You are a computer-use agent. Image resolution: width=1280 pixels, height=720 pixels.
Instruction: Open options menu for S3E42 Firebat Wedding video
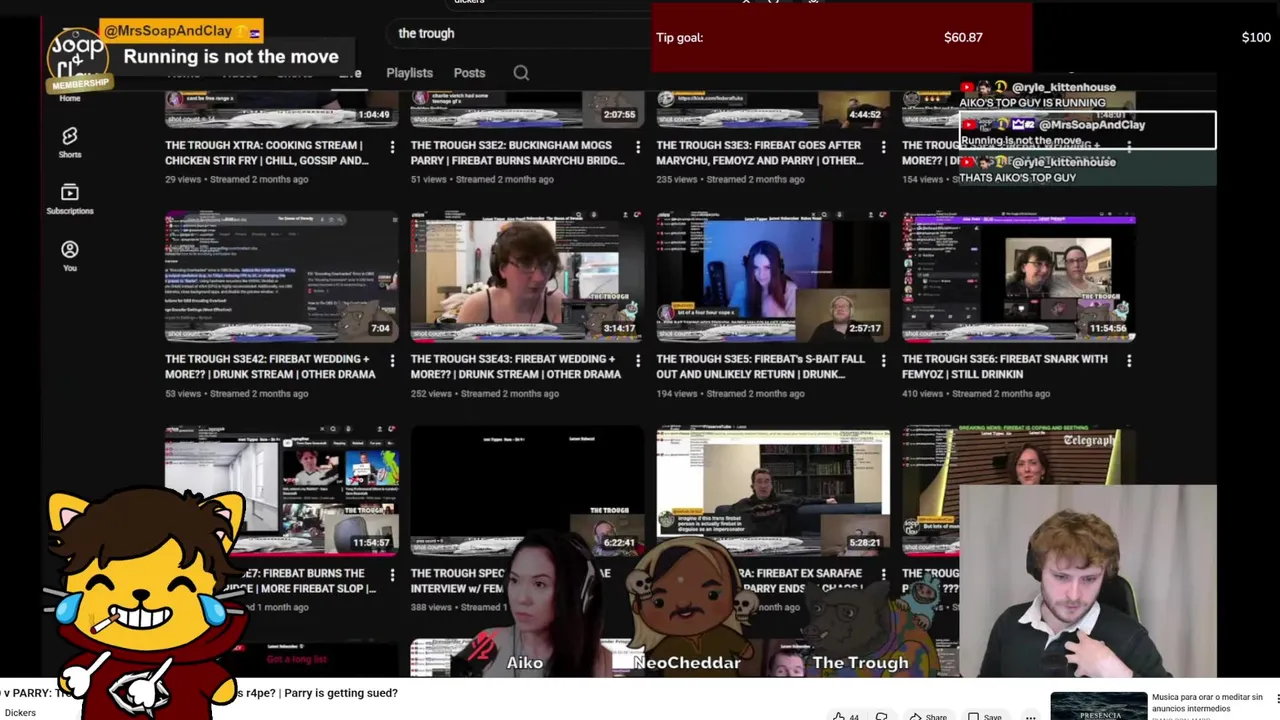tap(392, 360)
